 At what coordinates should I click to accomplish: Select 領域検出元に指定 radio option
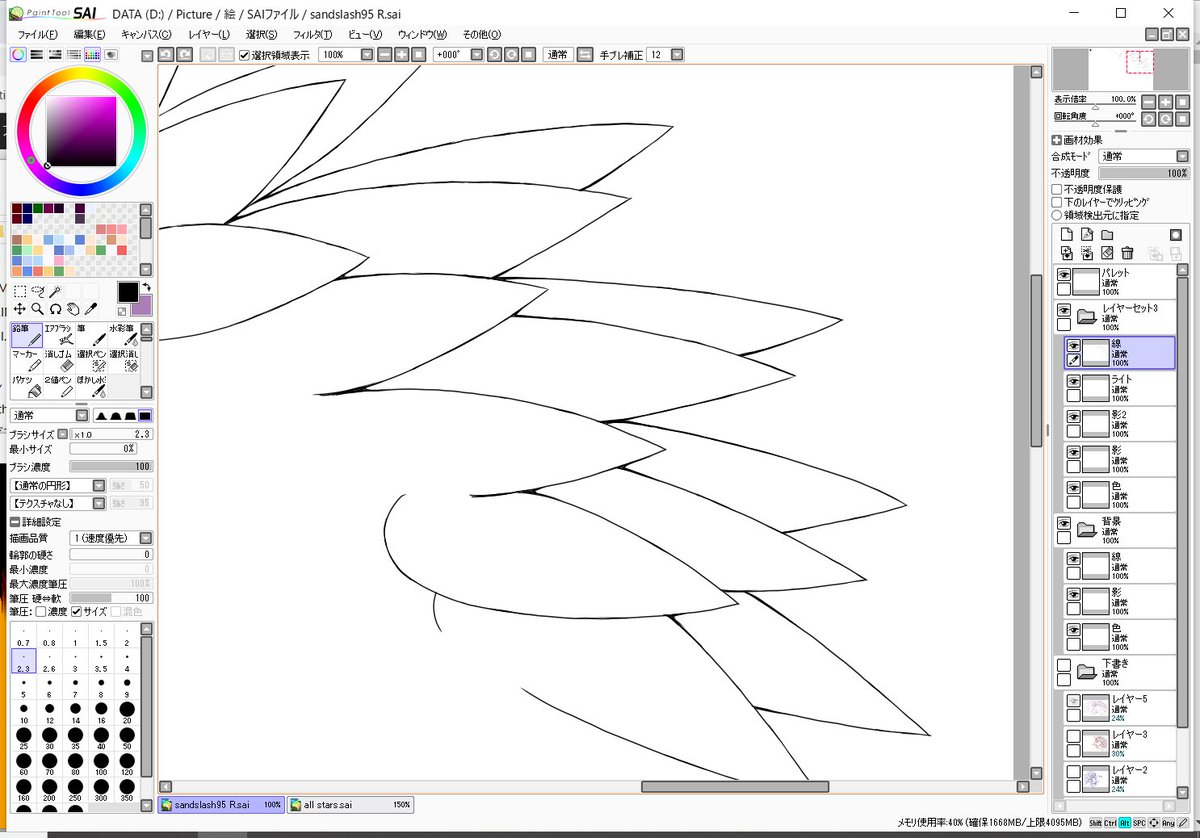point(1057,215)
